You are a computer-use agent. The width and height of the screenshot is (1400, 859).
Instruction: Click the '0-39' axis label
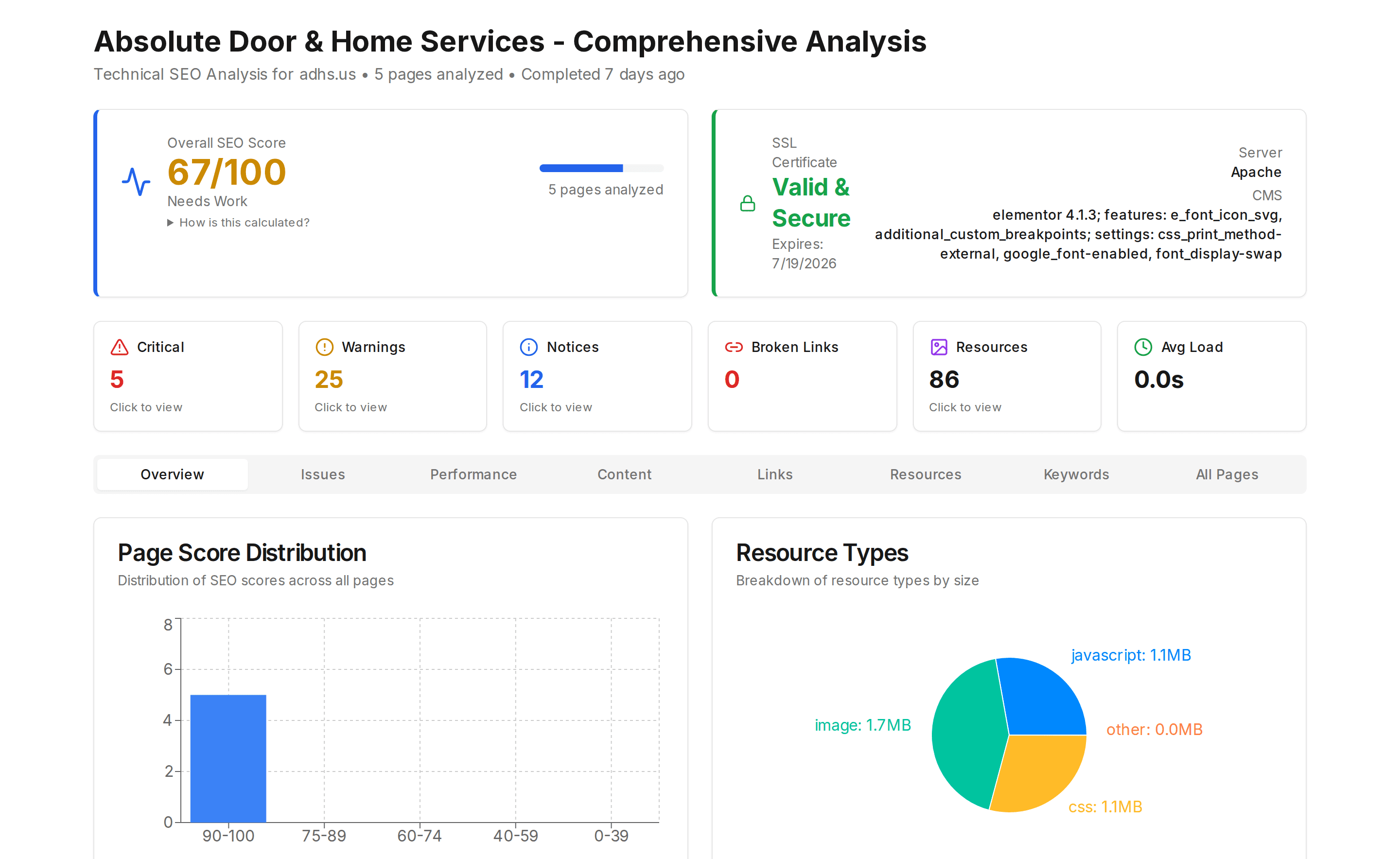611,836
